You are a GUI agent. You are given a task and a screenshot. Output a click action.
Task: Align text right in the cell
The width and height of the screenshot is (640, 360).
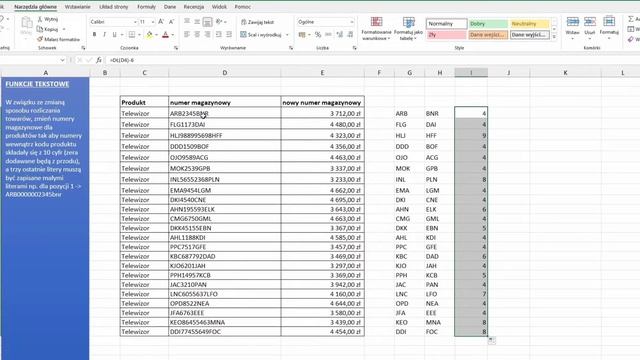[208, 35]
